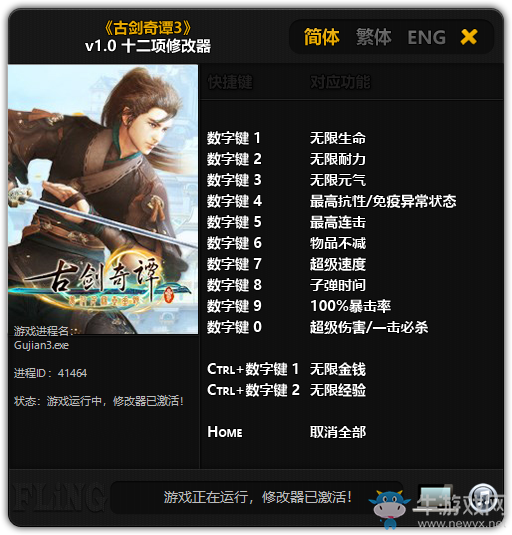Toggle 物品不减 cheat option
This screenshot has height=535, width=512.
coord(338,243)
